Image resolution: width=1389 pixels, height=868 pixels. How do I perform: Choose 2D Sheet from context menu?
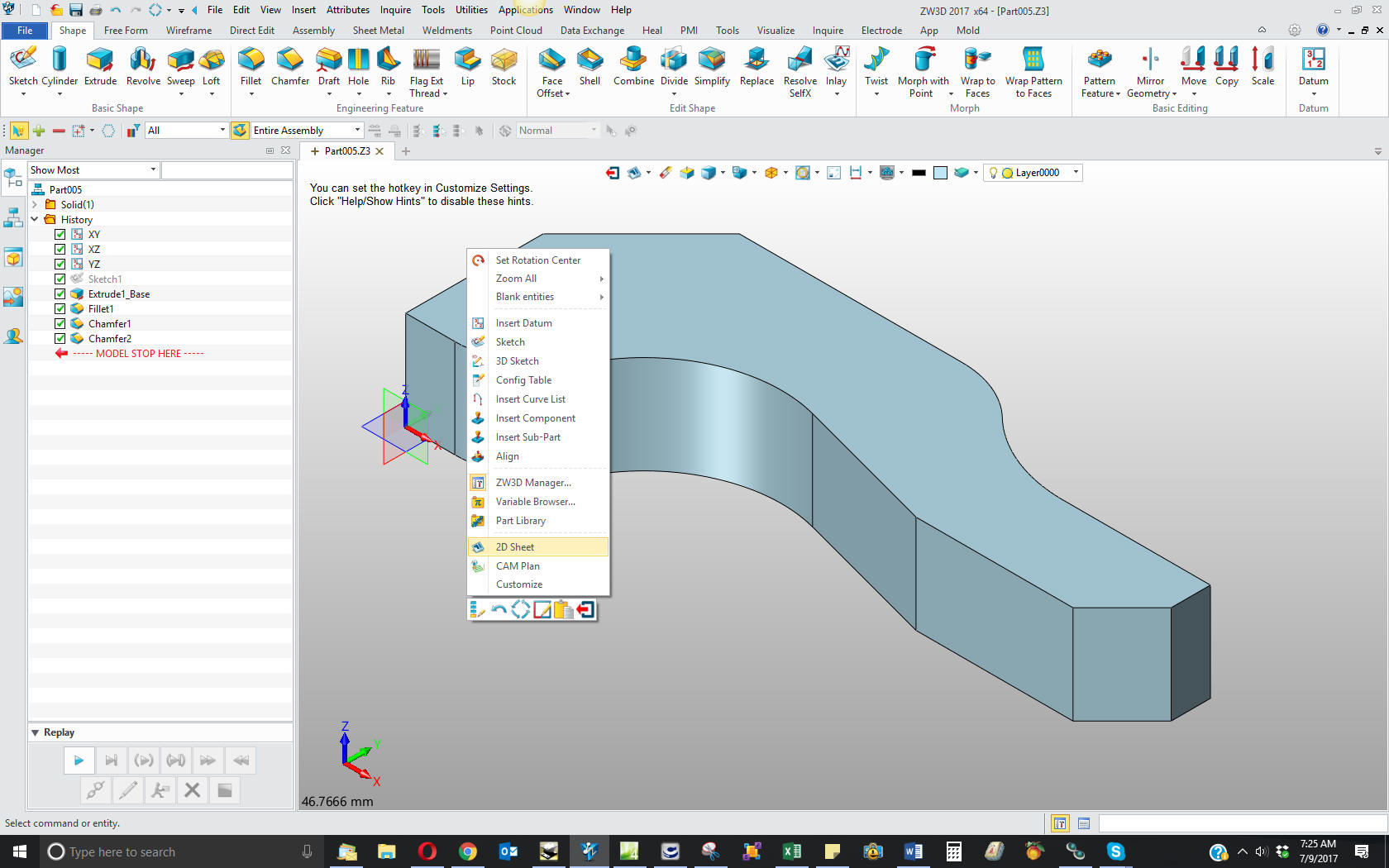[537, 547]
